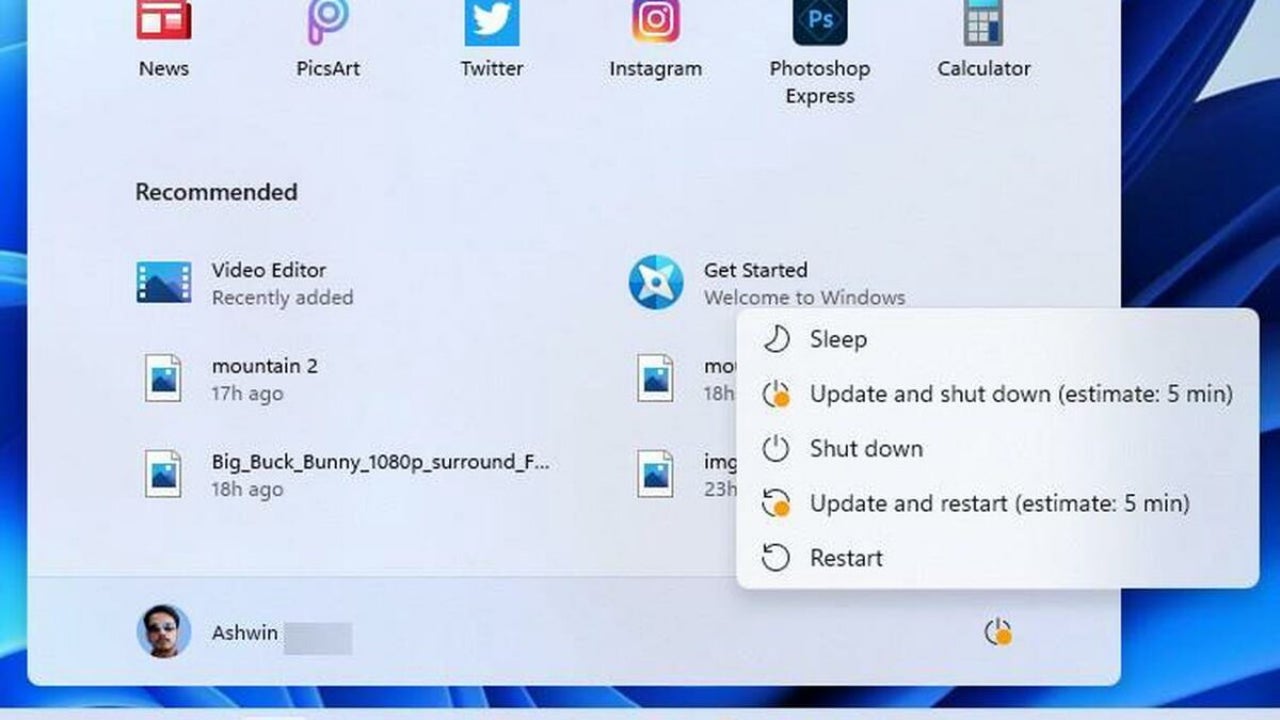Choose Sleep from the power menu
1280x720 pixels.
click(997, 340)
